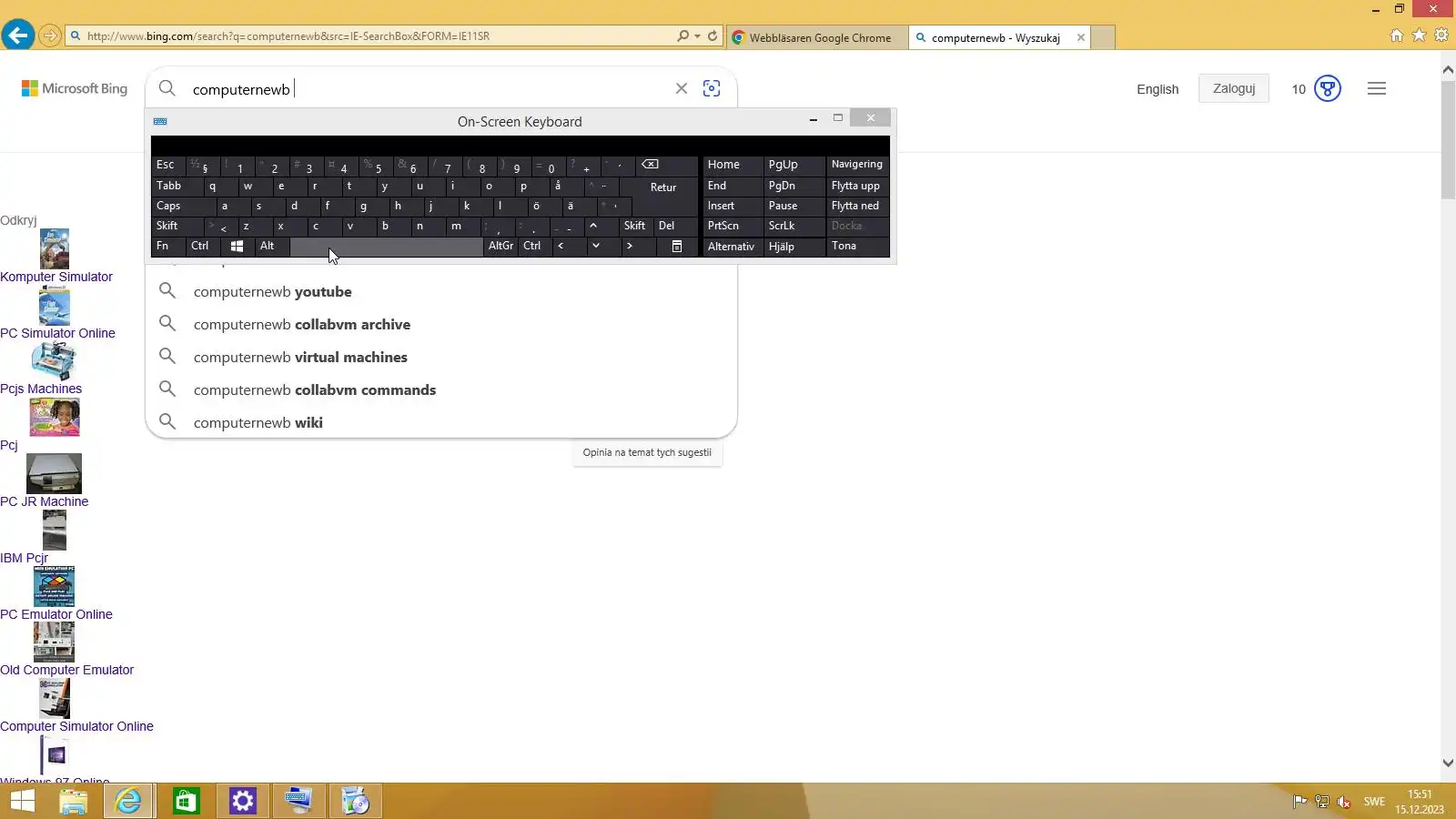Open the PC Simulator Online link
1456x819 pixels.
(57, 333)
